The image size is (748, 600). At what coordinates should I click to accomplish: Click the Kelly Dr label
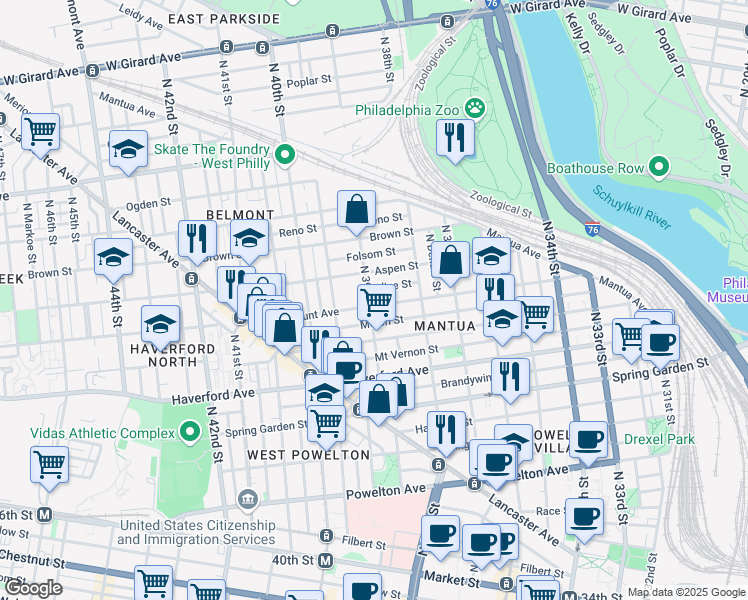(x=578, y=33)
